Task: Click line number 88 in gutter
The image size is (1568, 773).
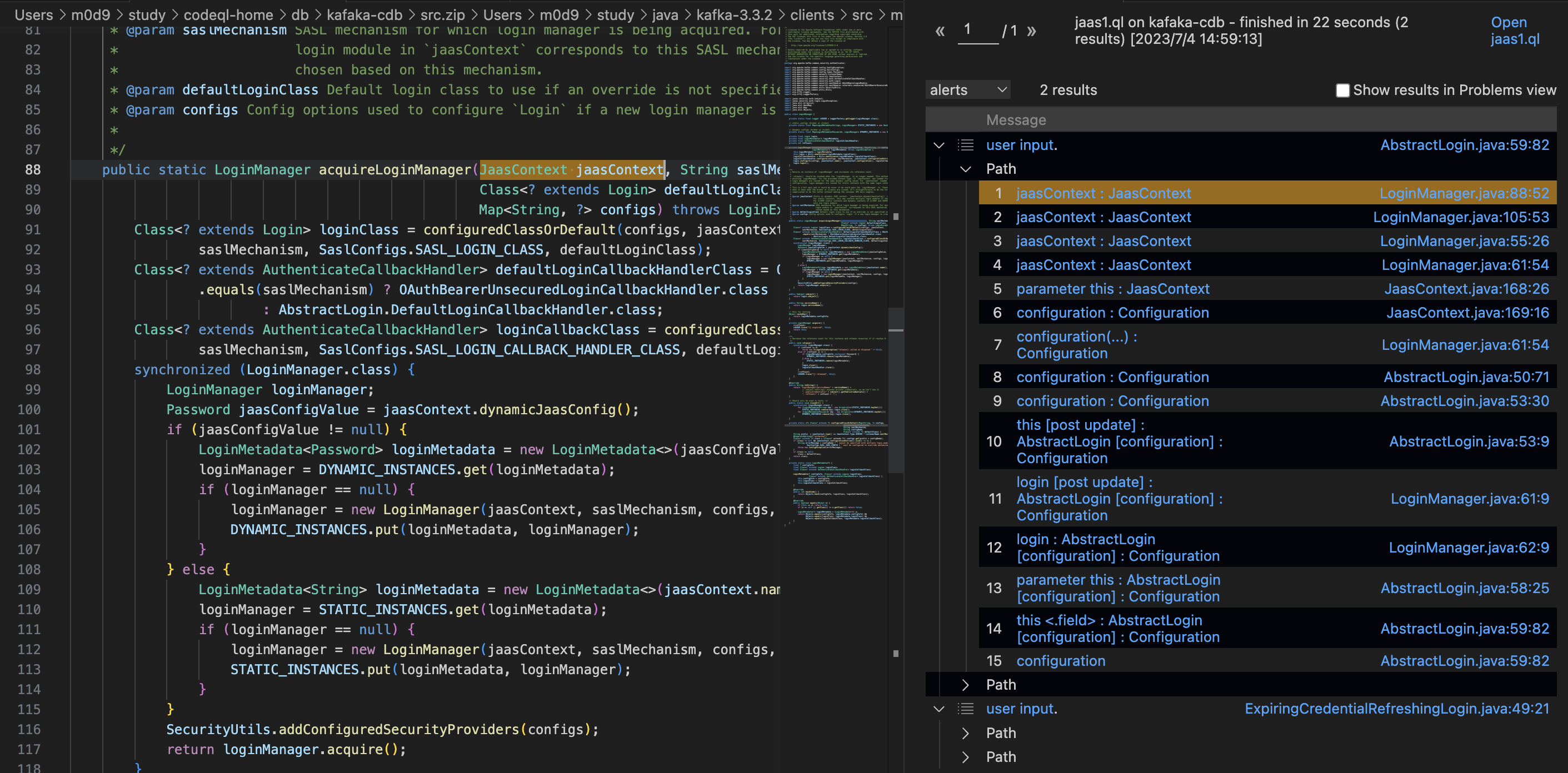Action: pyautogui.click(x=33, y=170)
